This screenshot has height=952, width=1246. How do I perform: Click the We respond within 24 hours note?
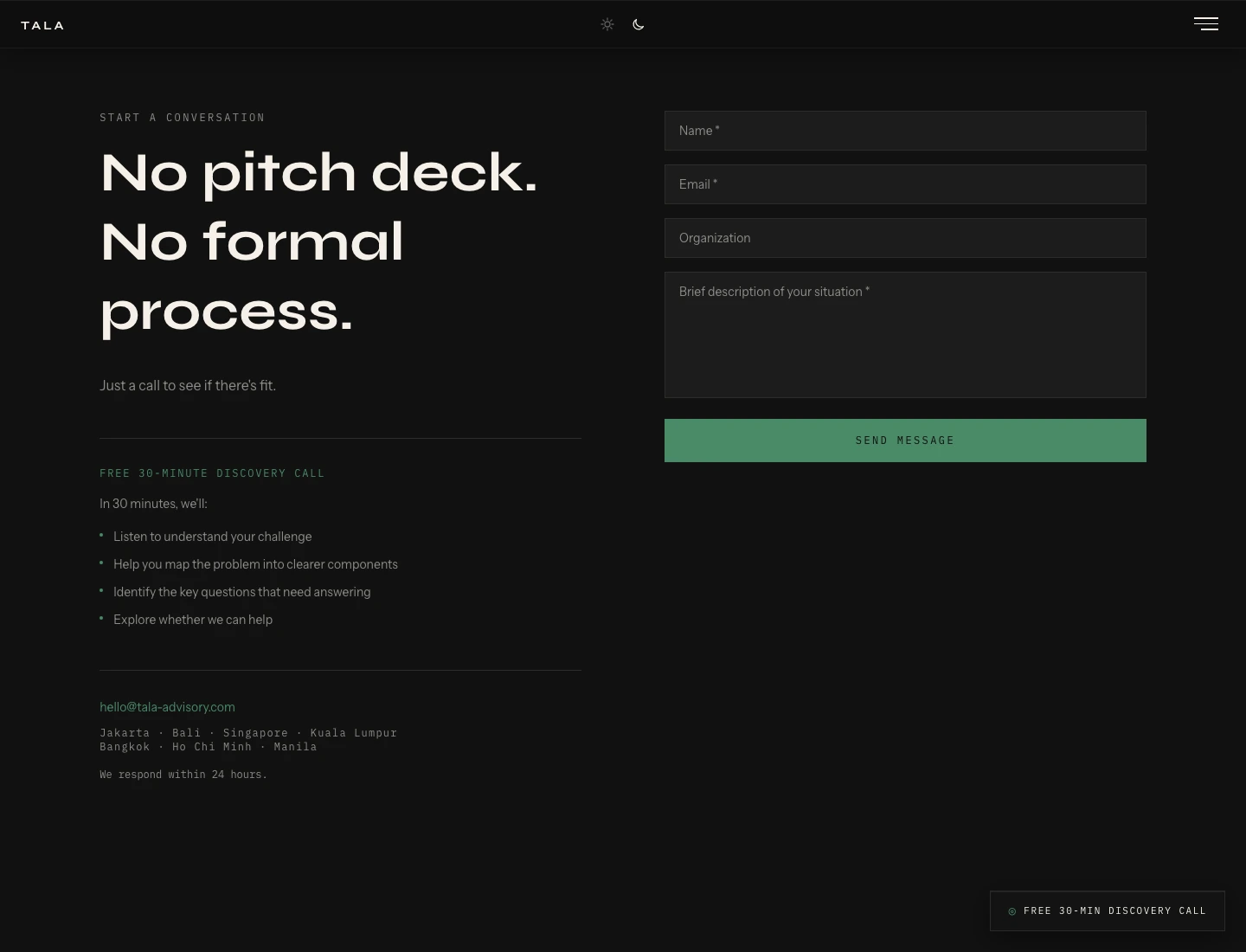(x=183, y=775)
